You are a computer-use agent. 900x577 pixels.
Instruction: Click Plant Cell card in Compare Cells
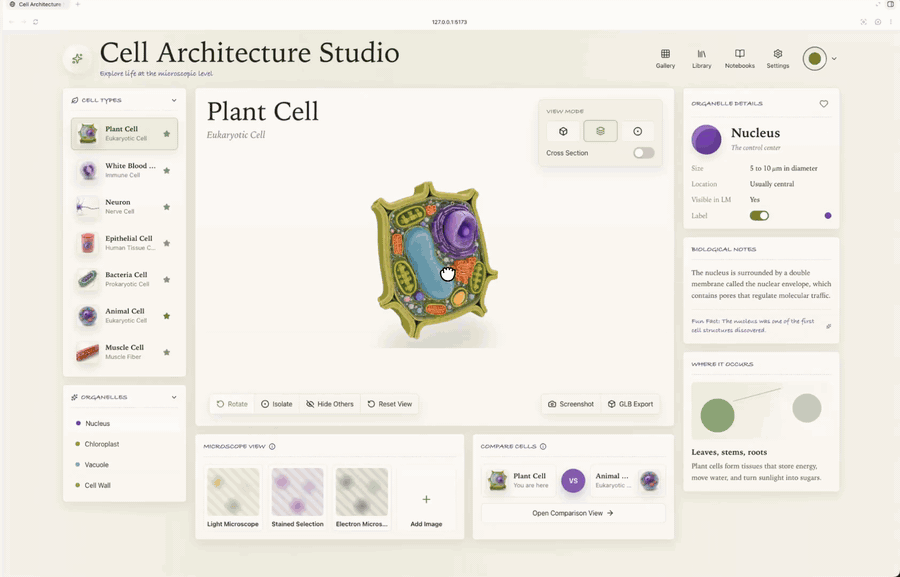(518, 481)
